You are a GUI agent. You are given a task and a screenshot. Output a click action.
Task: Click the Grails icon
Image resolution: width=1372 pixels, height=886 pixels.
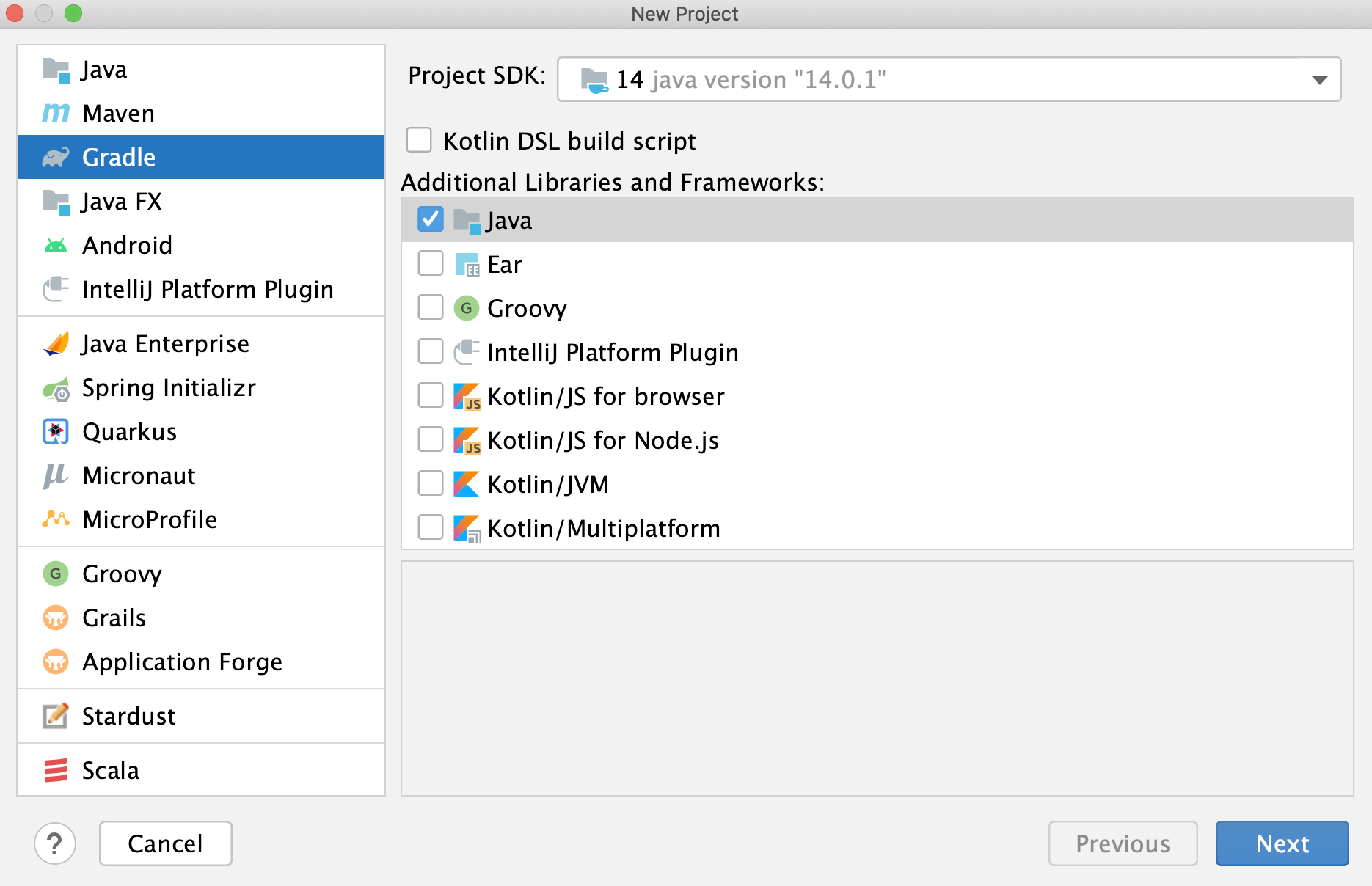(x=56, y=618)
